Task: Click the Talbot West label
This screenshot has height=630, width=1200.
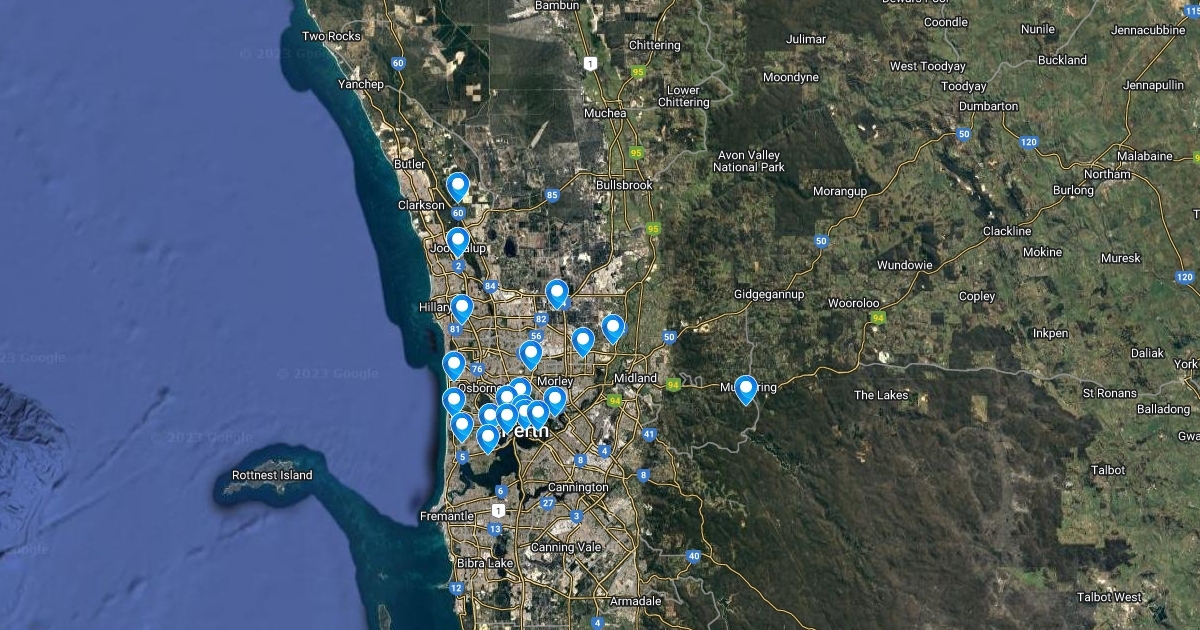Action: point(1109,597)
